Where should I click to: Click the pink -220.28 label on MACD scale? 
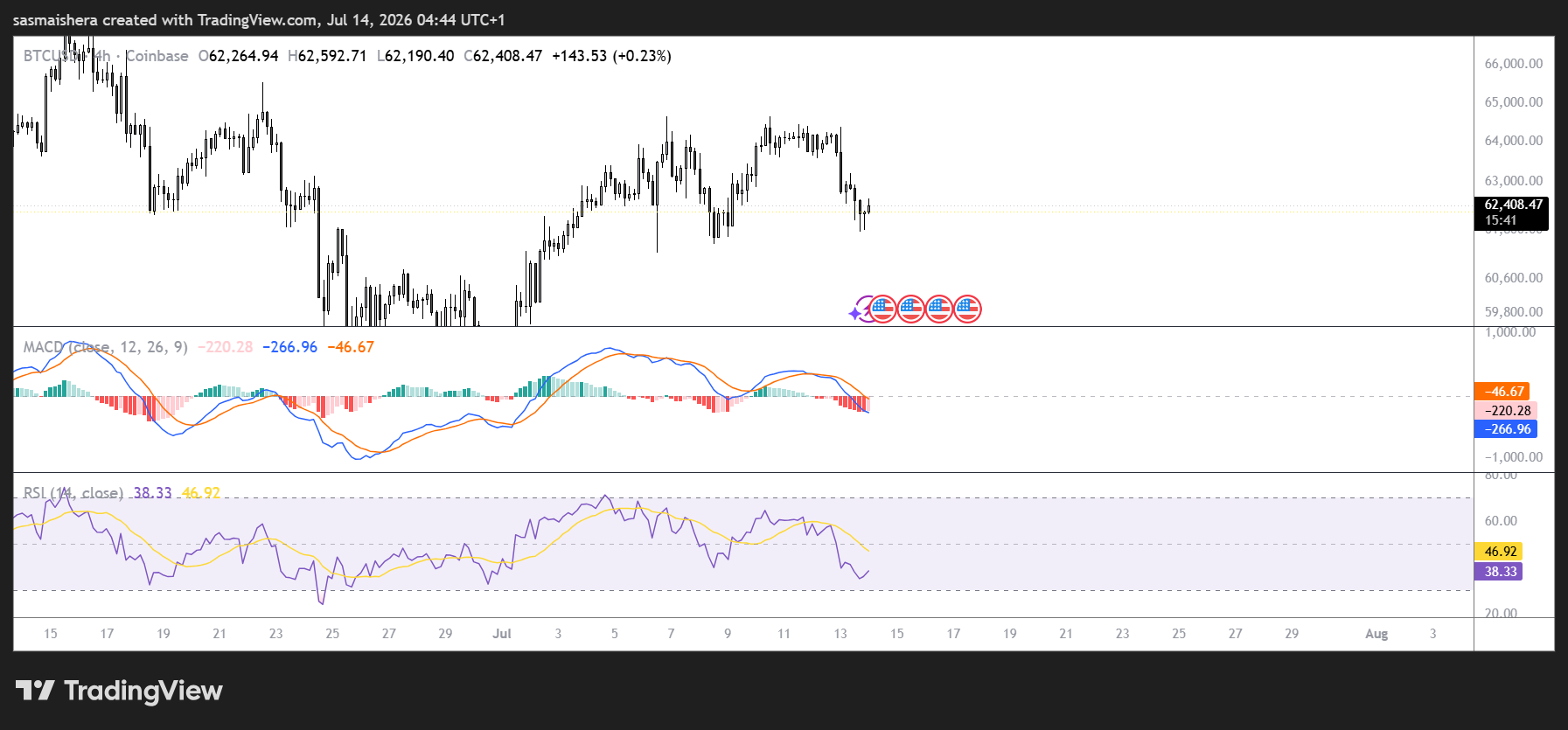[x=1506, y=411]
